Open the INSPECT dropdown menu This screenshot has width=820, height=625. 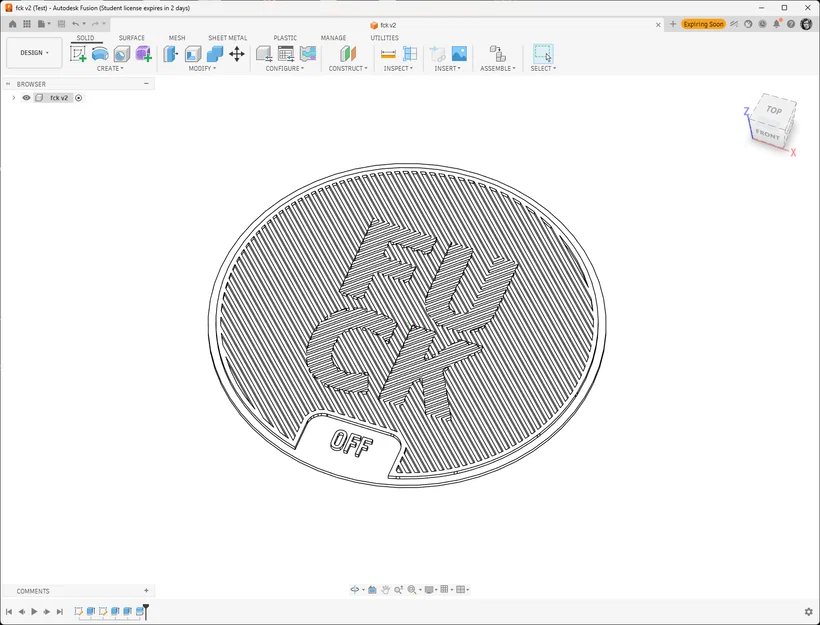398,69
